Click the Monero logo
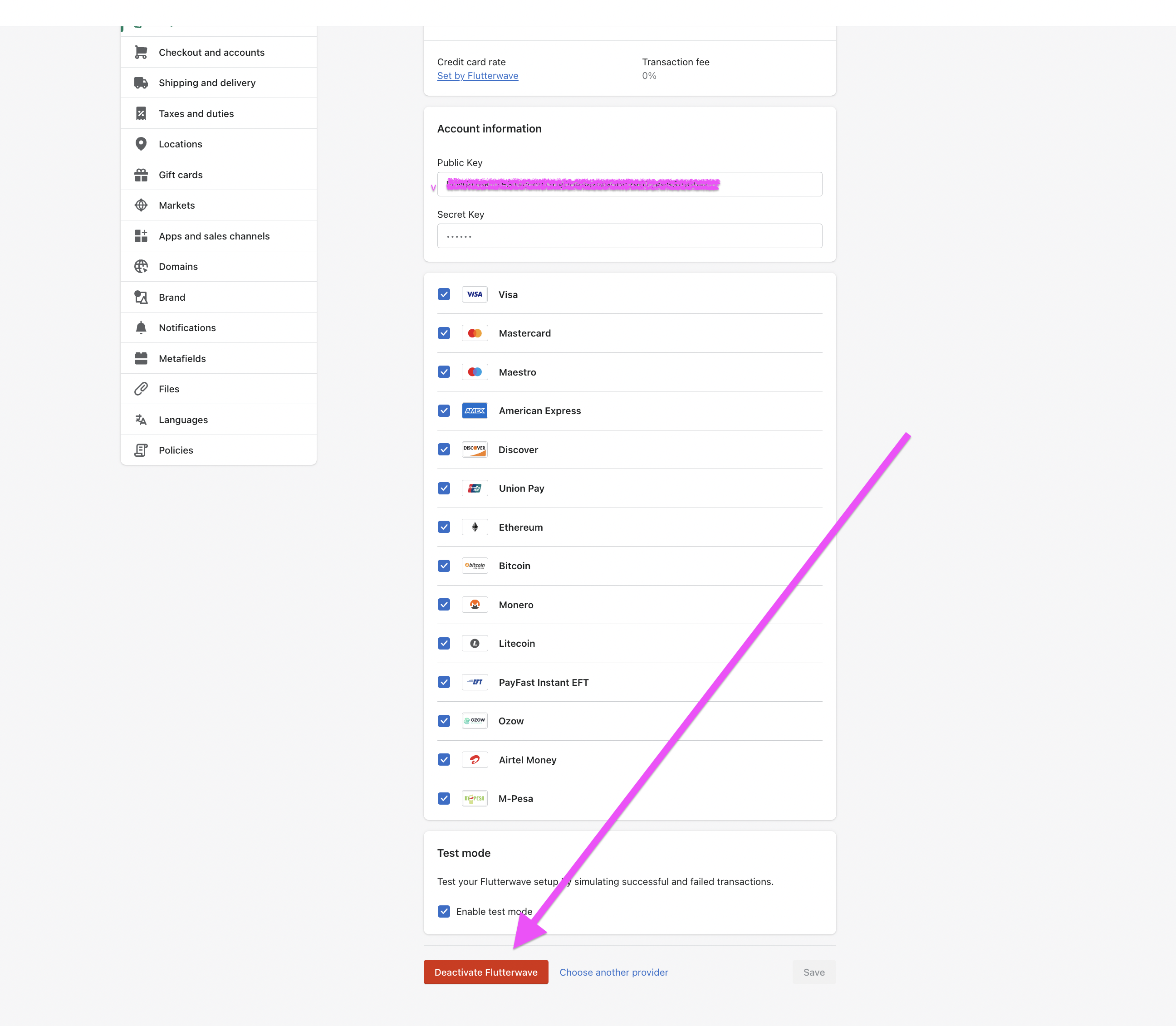Screen dimensions: 1176x1026 tap(475, 605)
